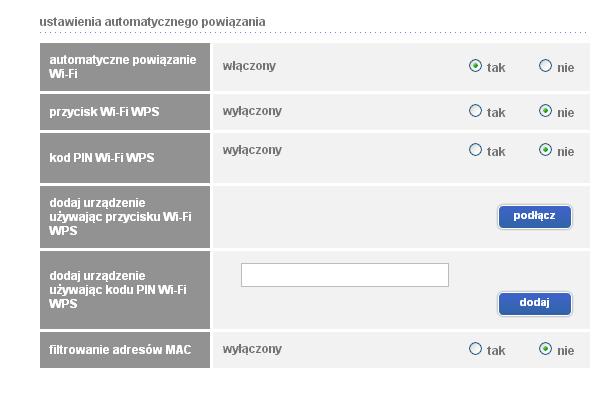Click the "przycisk Wi-Fi WPS" row label
Screen dimensions: 603x416
pyautogui.click(x=104, y=112)
